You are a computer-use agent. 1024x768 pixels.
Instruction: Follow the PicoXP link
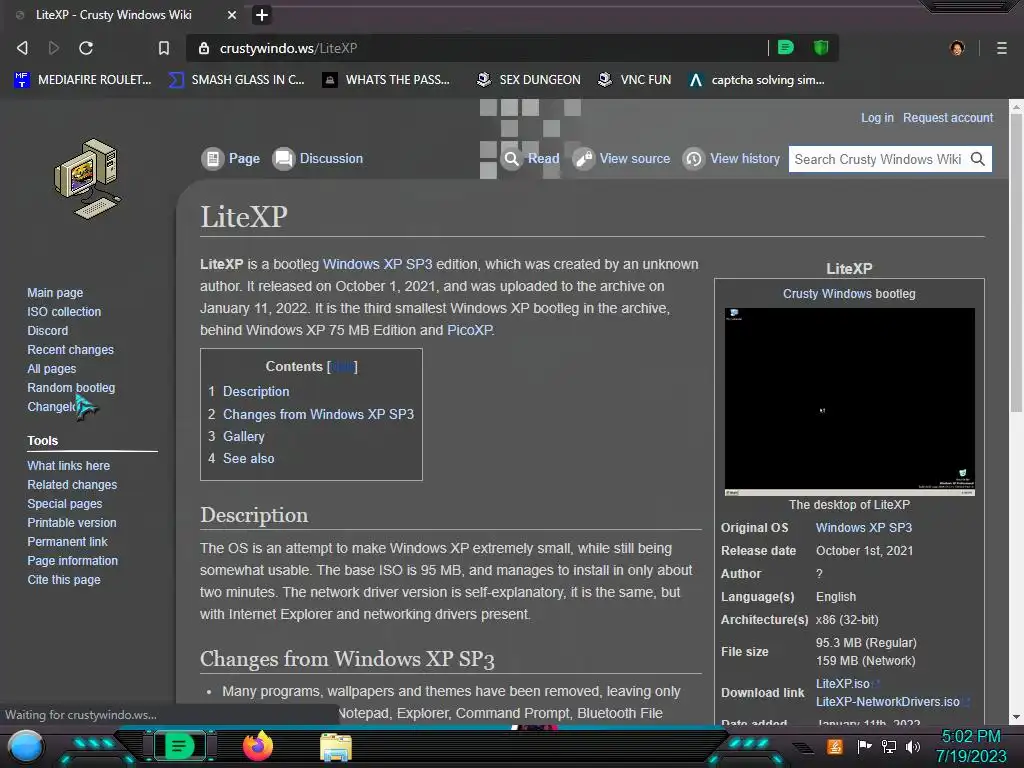pos(470,330)
